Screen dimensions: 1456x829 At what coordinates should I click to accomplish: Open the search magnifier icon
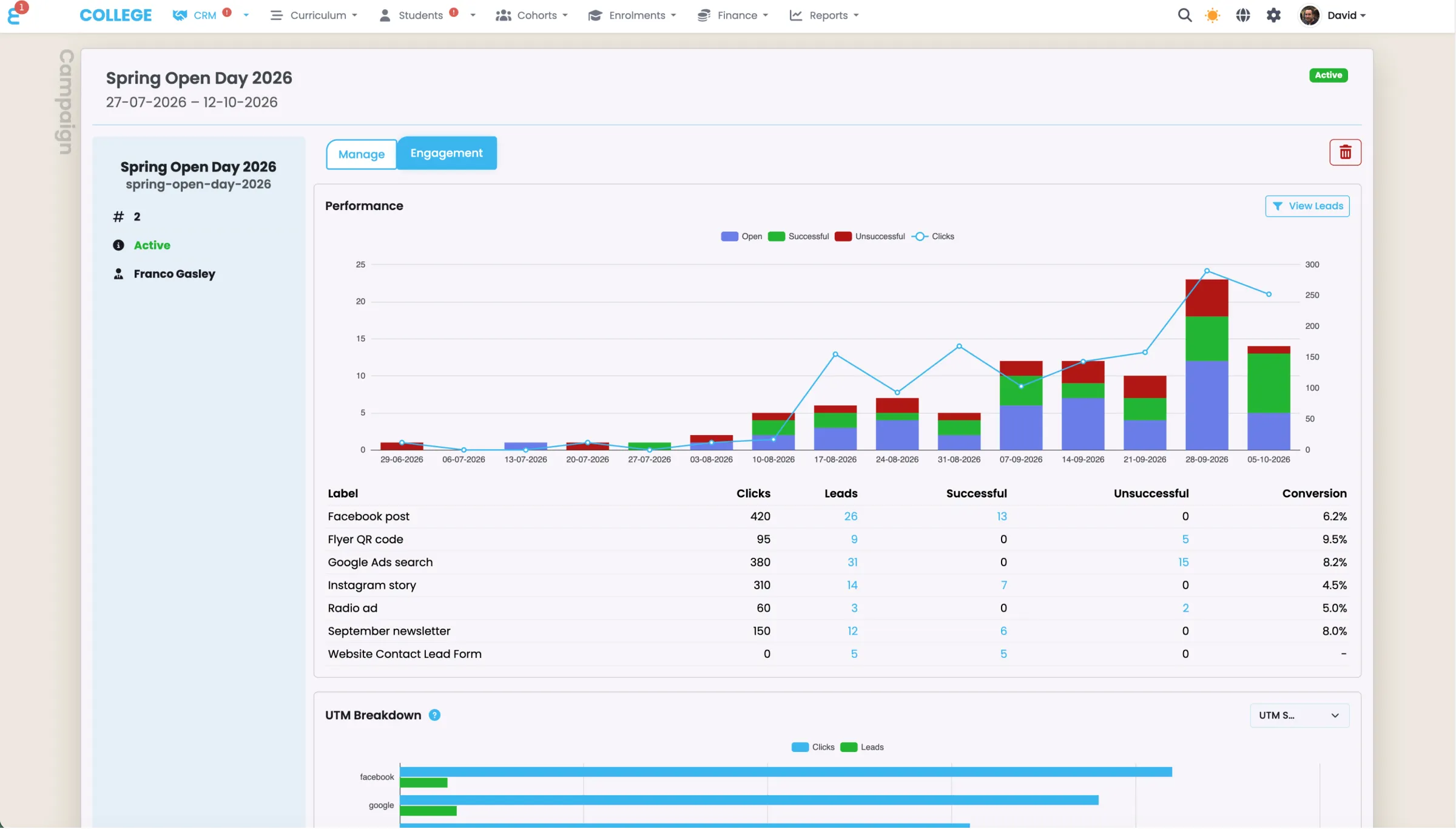tap(1184, 15)
